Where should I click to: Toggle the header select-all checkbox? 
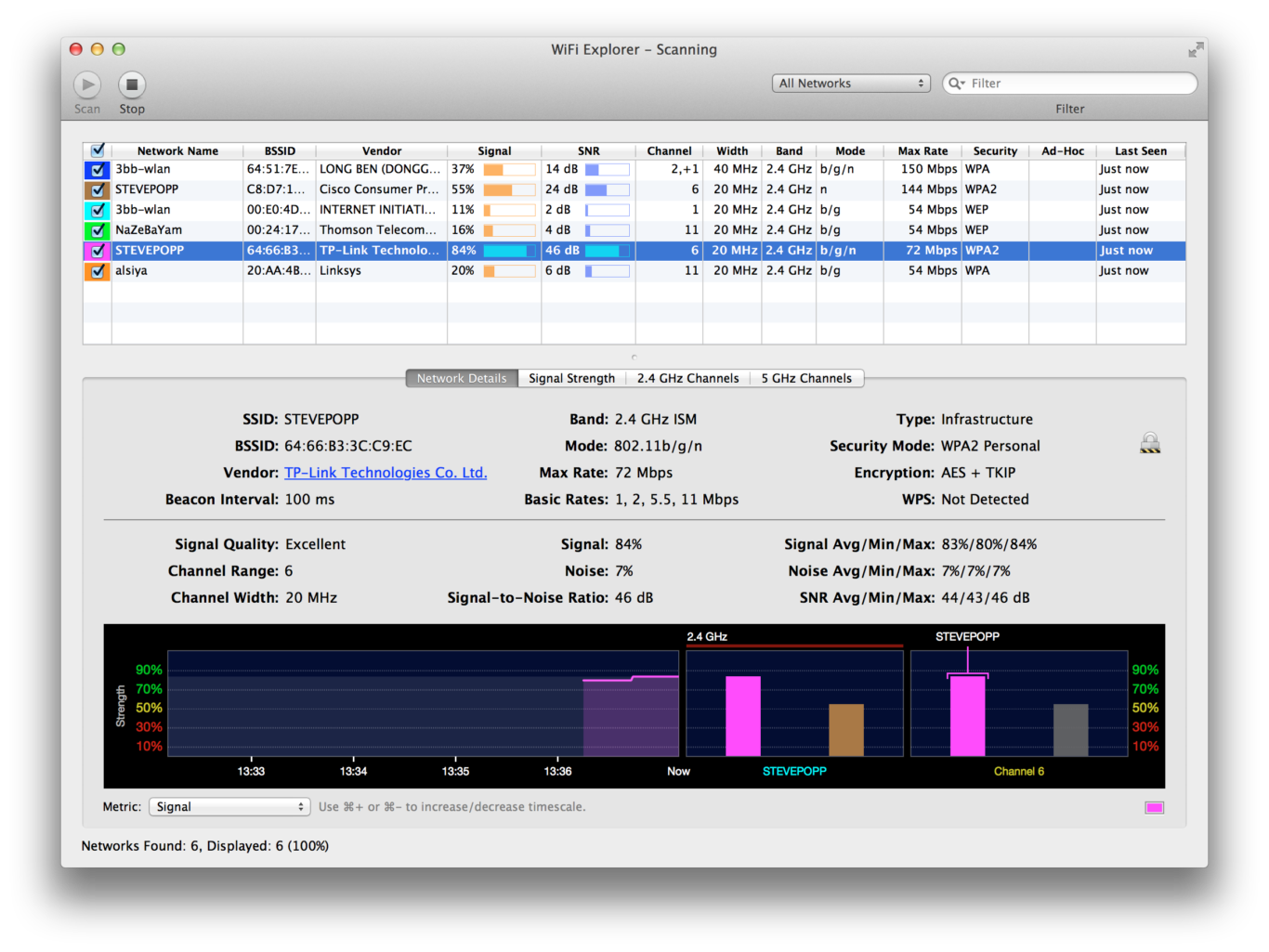98,150
